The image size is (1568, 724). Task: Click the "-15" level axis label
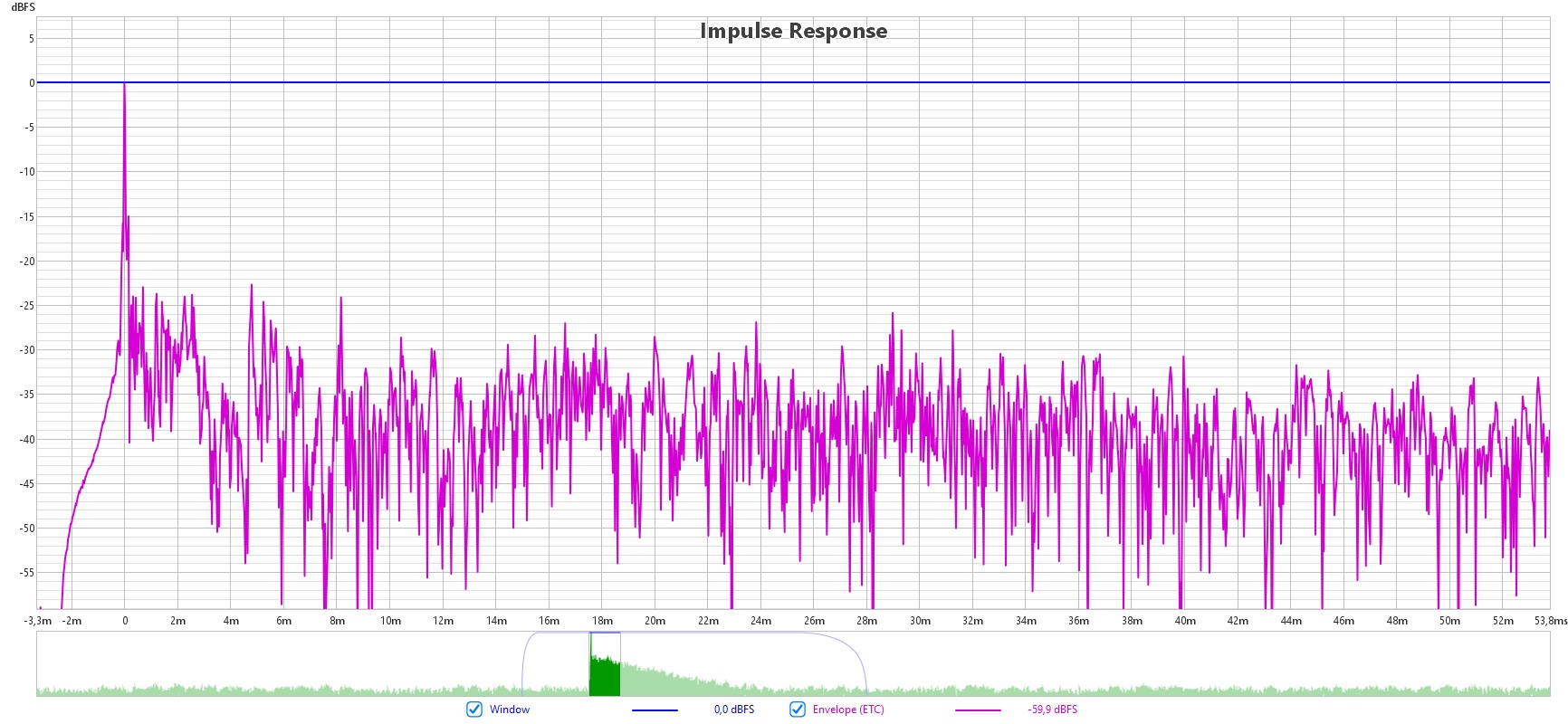(27, 217)
